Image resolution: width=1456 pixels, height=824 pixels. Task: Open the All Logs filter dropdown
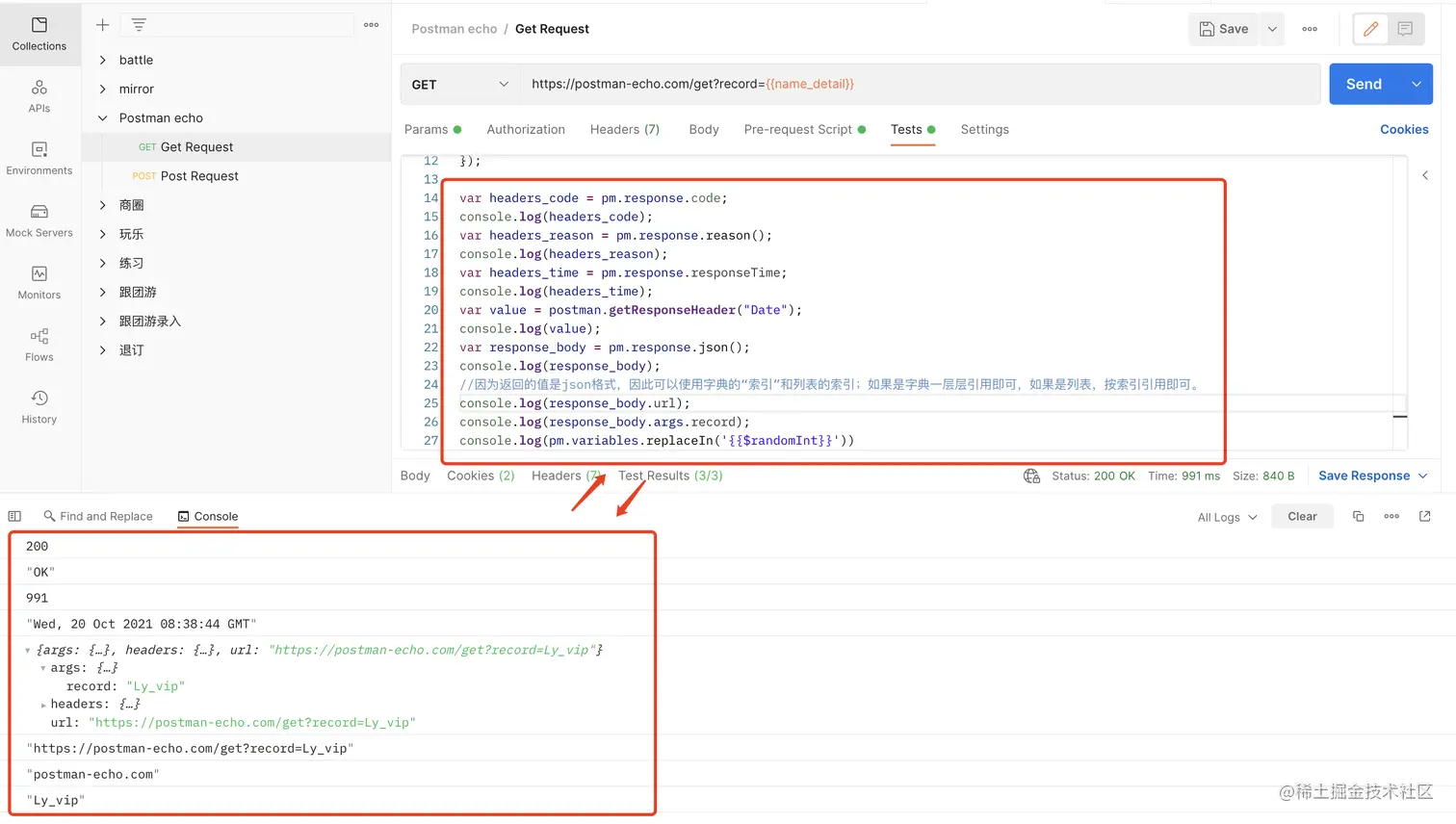pos(1228,517)
